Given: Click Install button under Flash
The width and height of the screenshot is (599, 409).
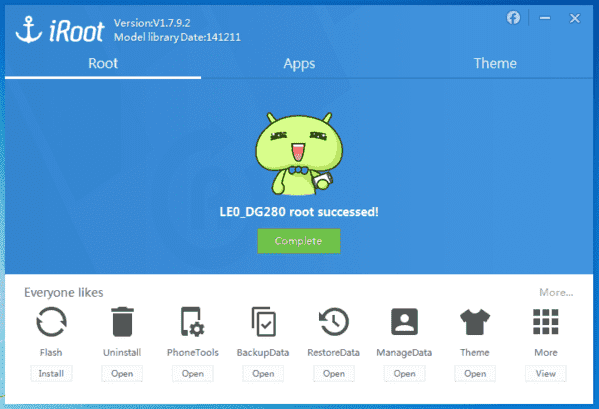Looking at the screenshot, I should pyautogui.click(x=51, y=373).
